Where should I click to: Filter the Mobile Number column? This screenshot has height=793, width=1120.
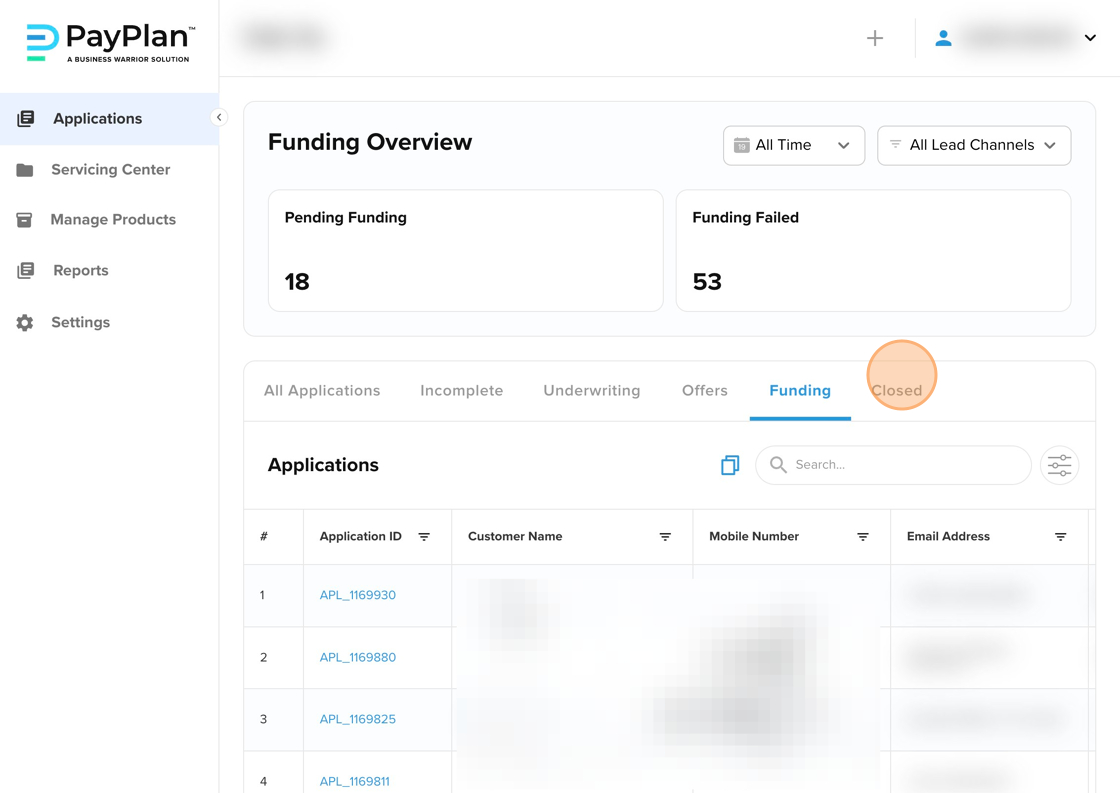pos(863,537)
